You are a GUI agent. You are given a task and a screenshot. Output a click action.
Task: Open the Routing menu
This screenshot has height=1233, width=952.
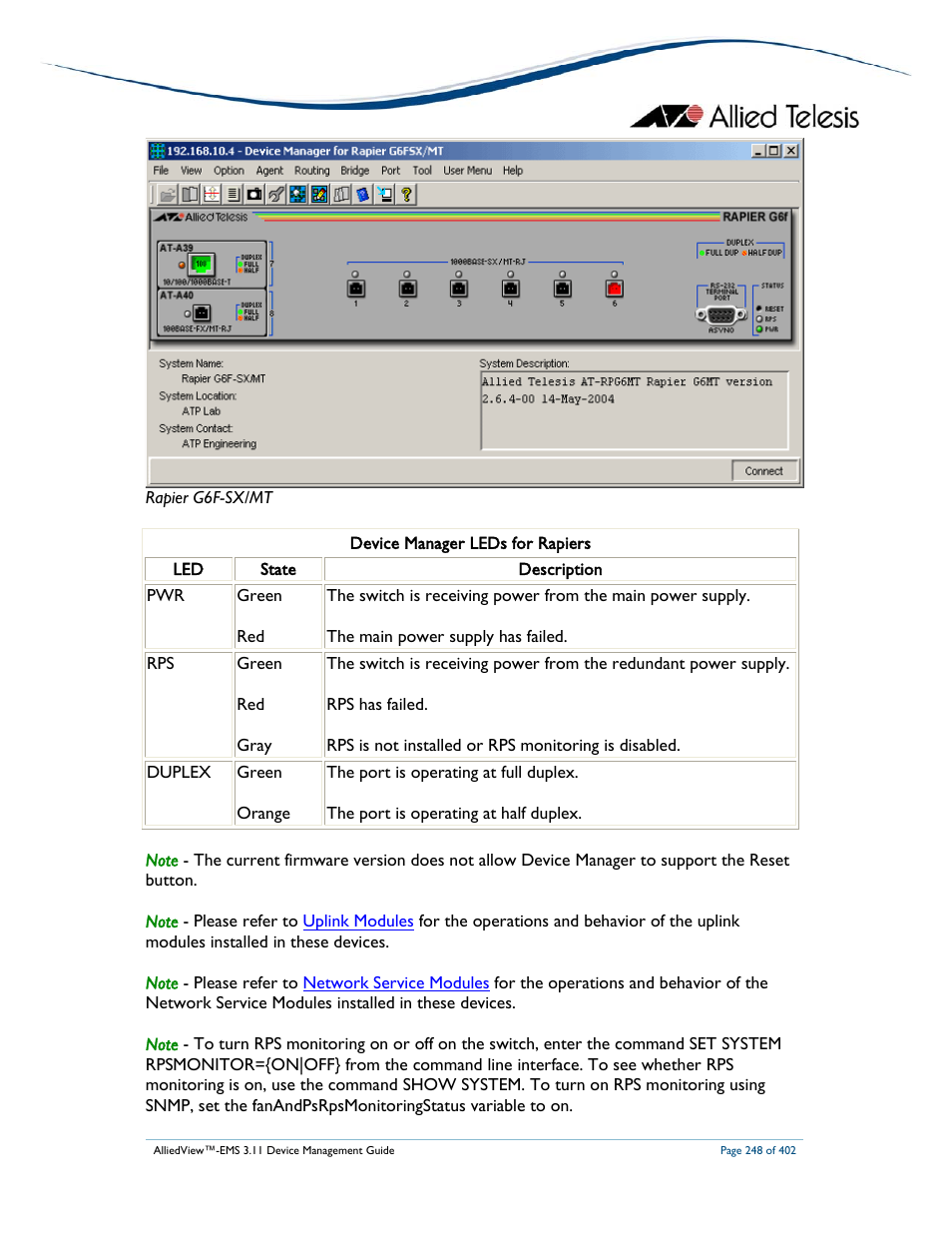[312, 171]
